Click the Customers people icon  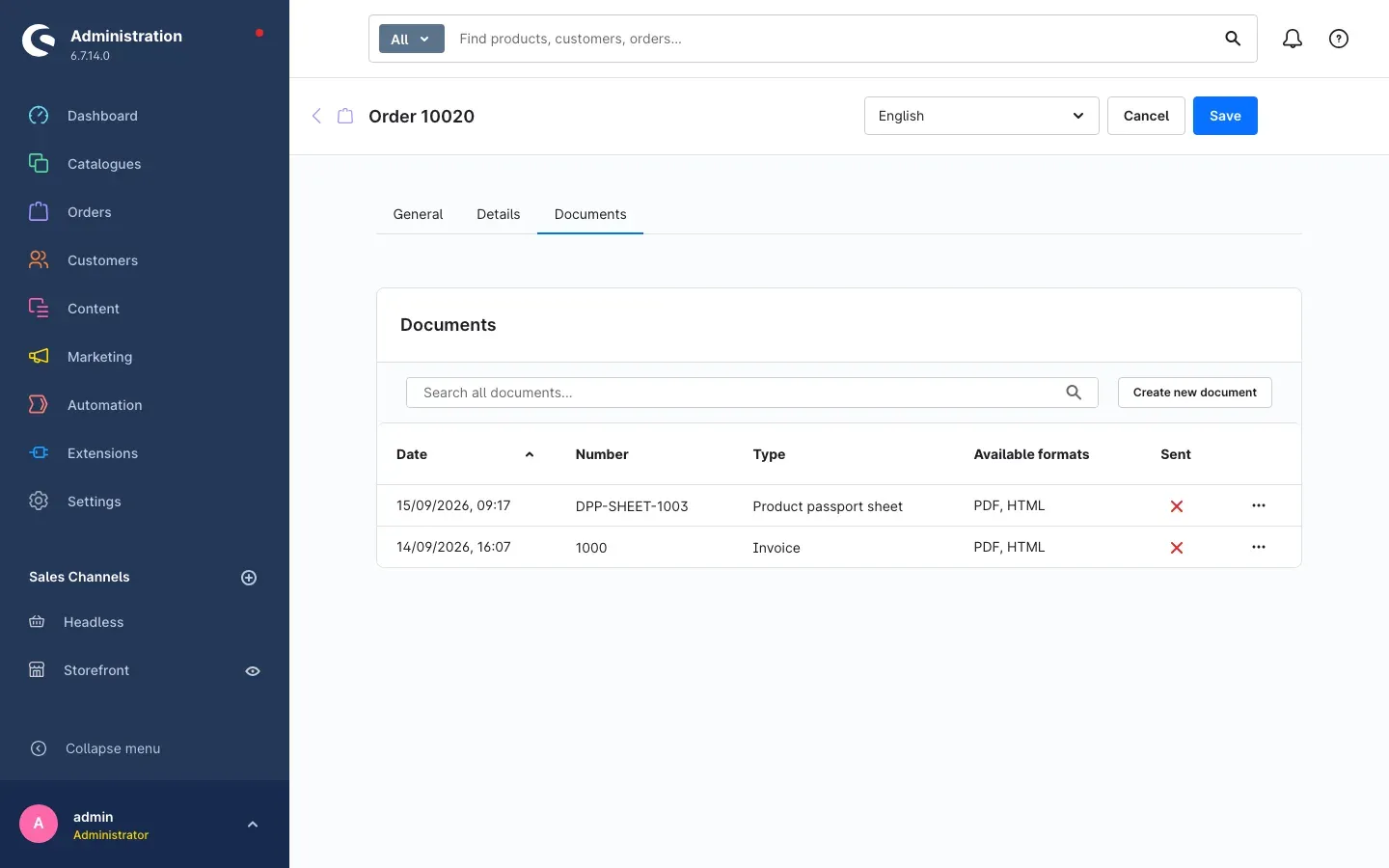coord(39,260)
